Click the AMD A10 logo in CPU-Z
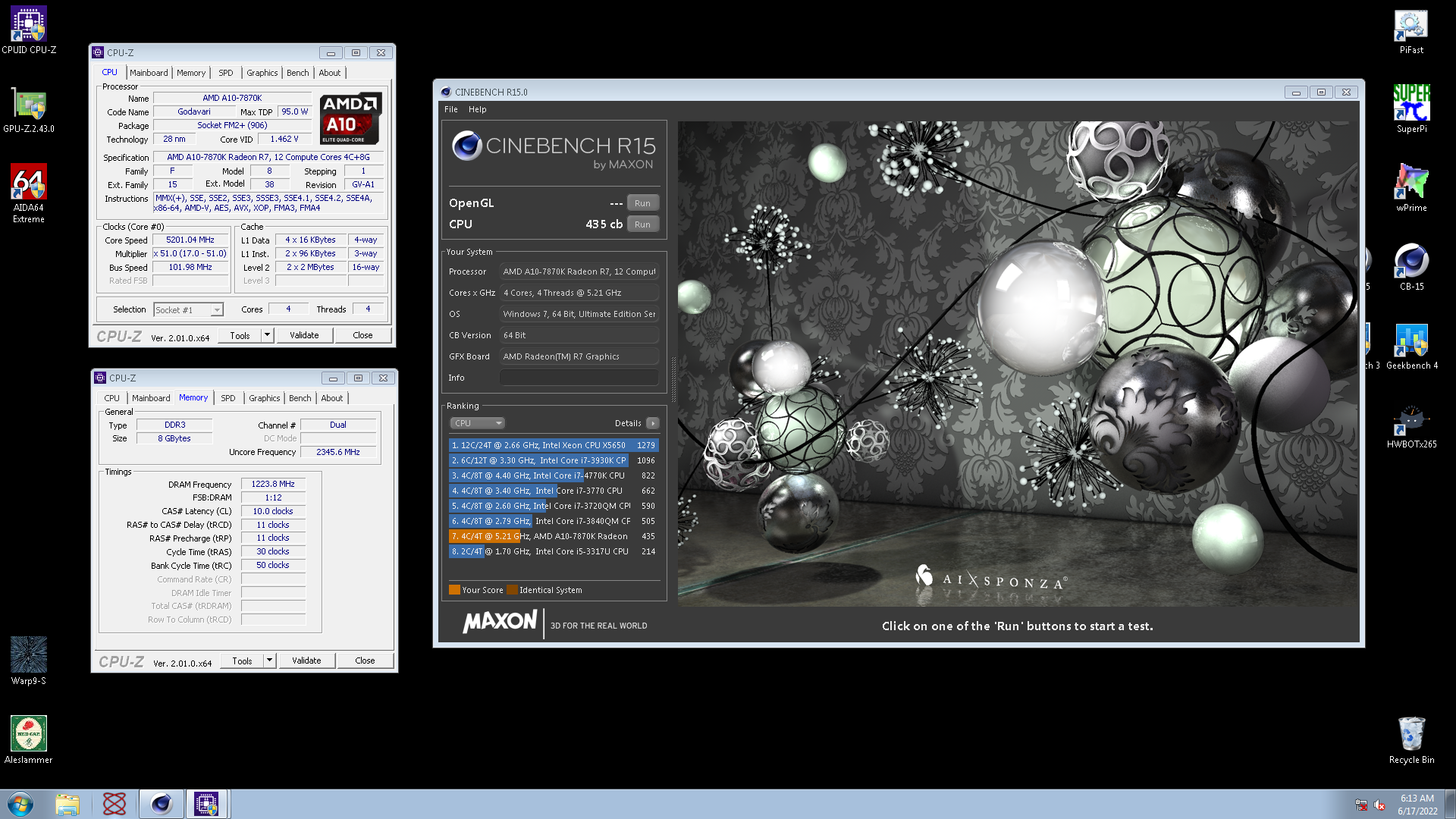 pyautogui.click(x=350, y=118)
